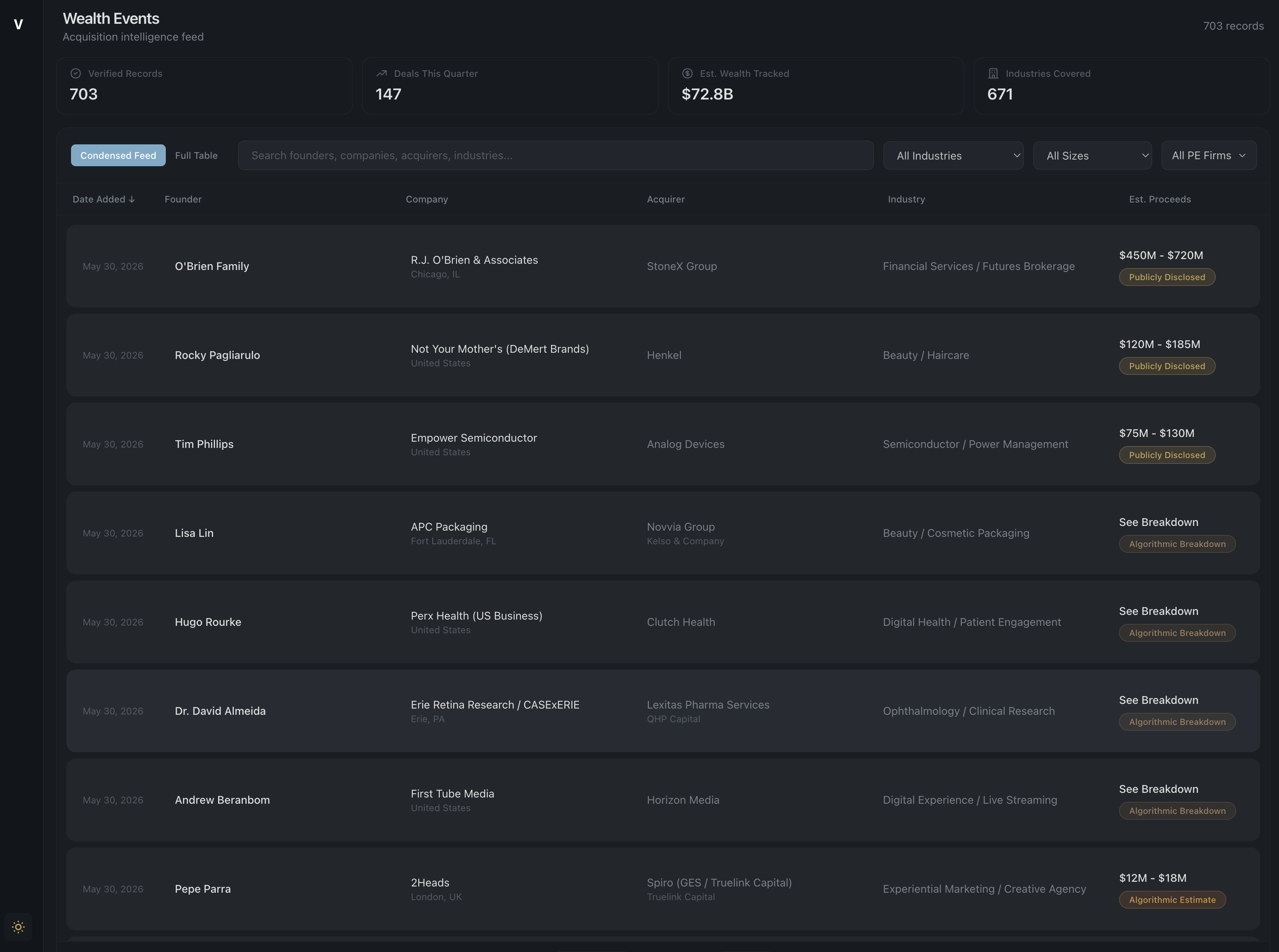Click Andrew Beranbom's Algorithmic Breakdown badge
Image resolution: width=1279 pixels, height=952 pixels.
pos(1177,811)
